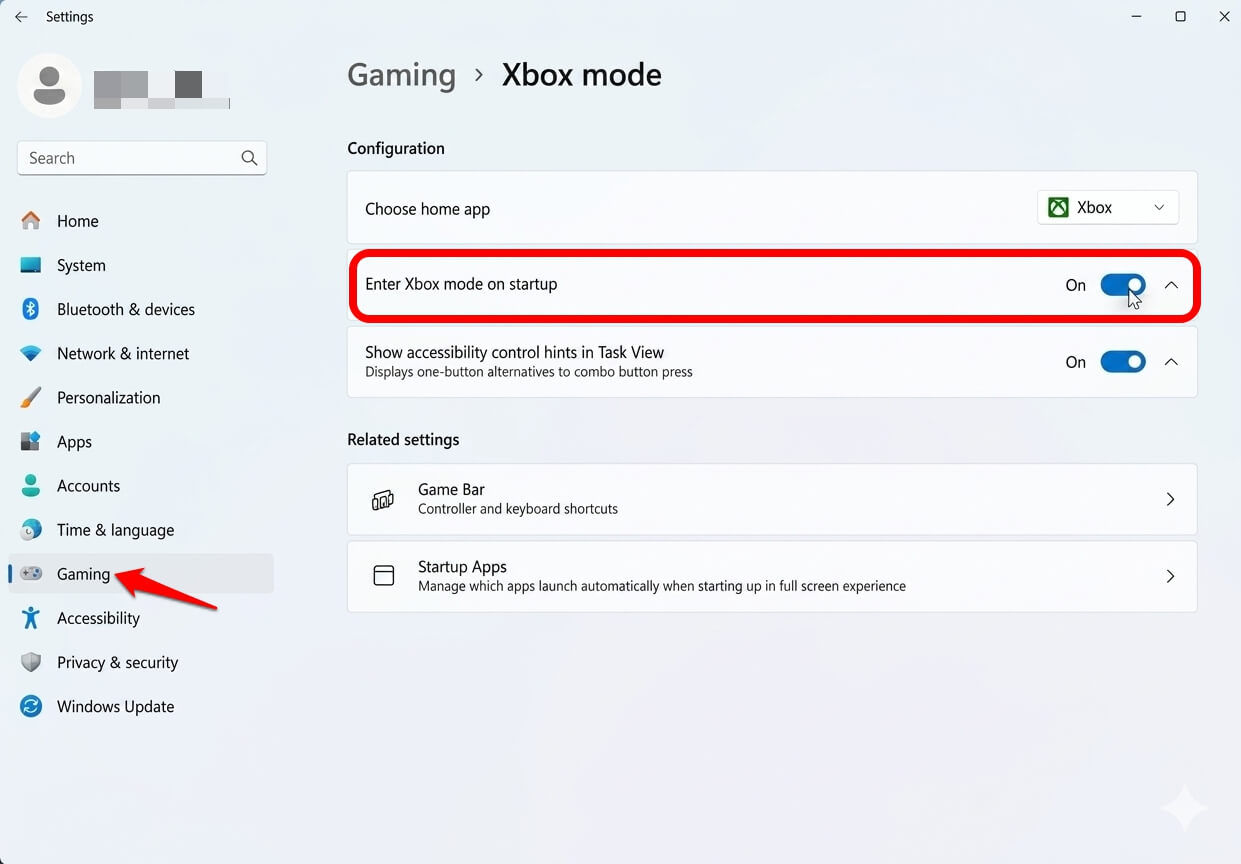This screenshot has width=1241, height=864.
Task: Open Network & internet settings
Action: pos(141,353)
